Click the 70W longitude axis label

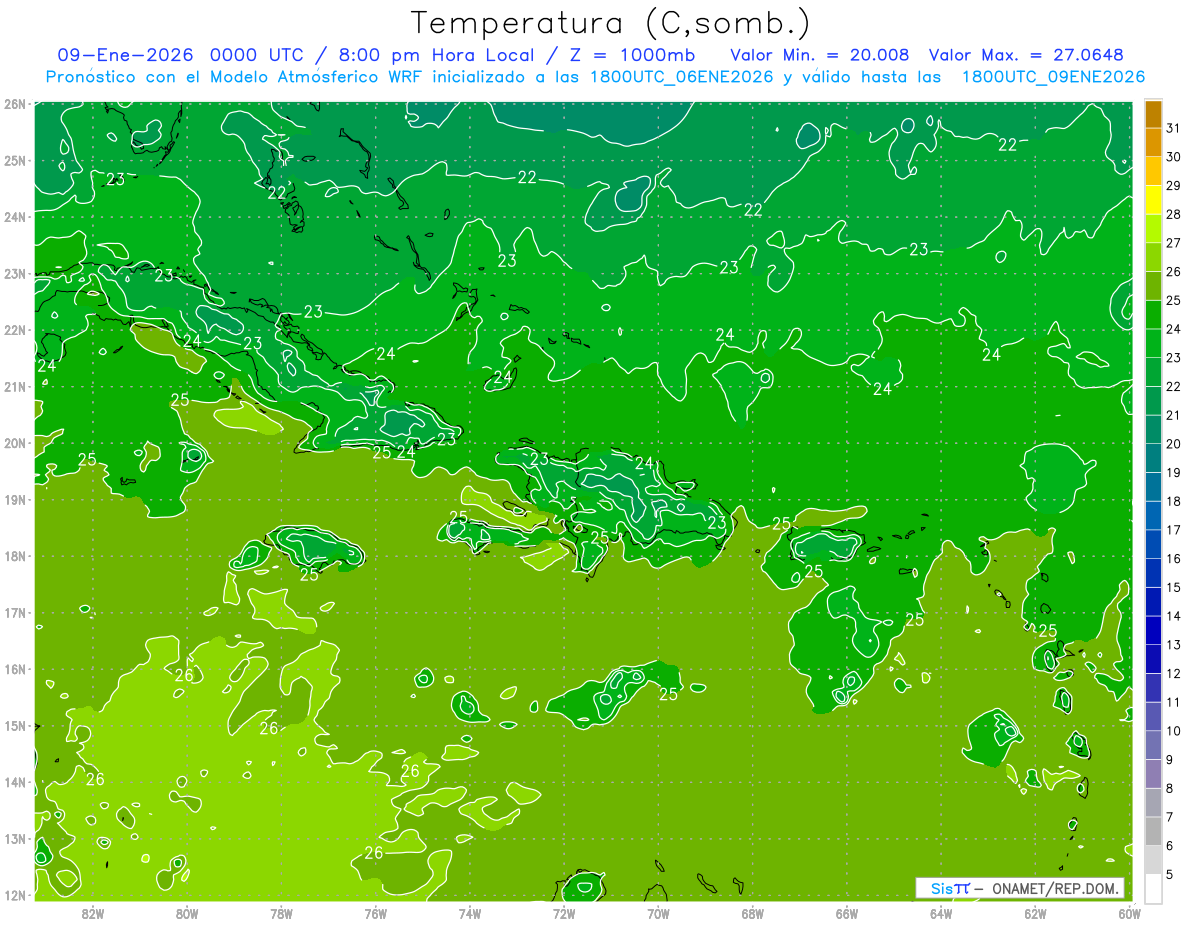[658, 913]
